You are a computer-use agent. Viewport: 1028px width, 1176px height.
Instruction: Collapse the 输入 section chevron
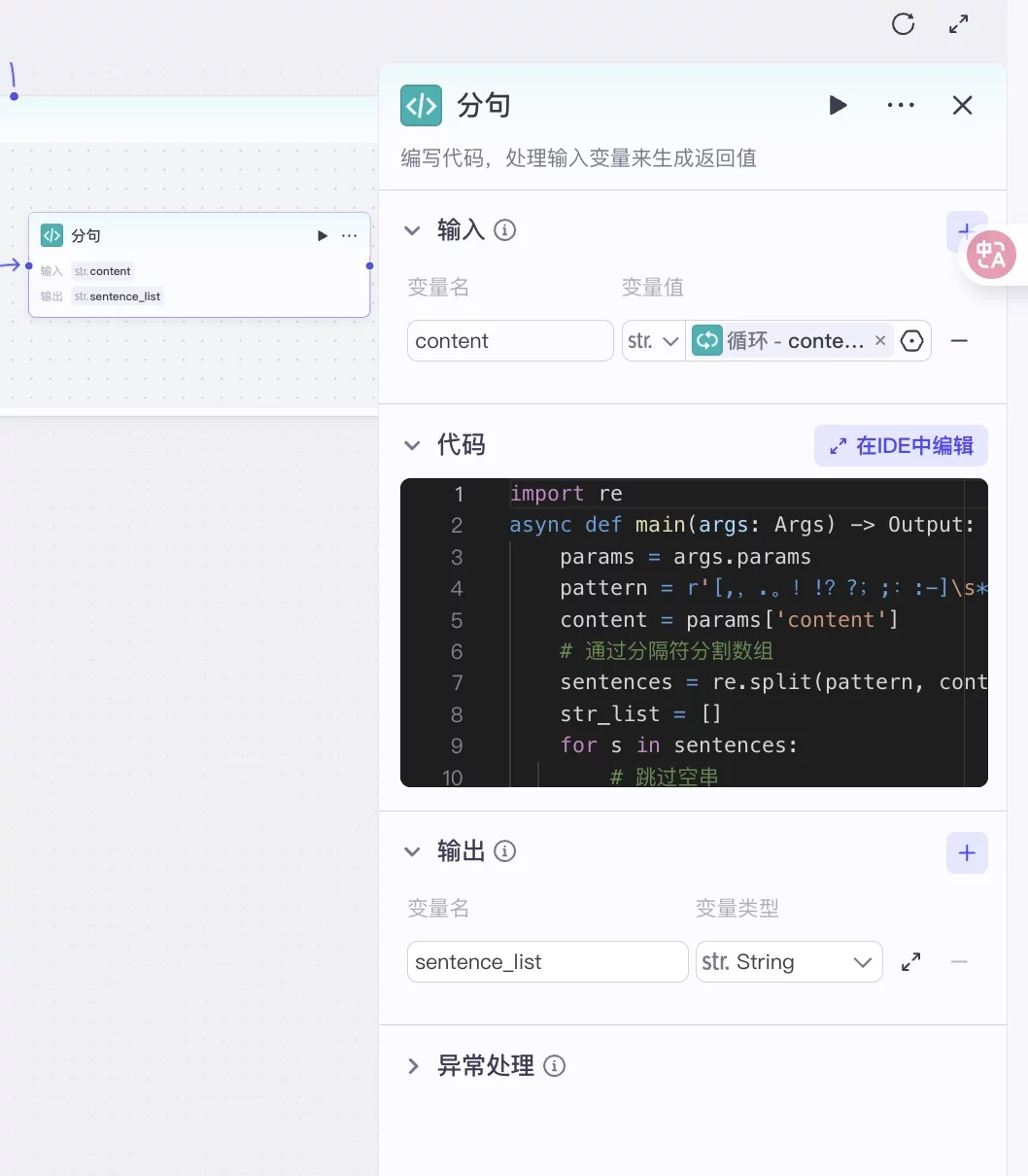[x=412, y=230]
